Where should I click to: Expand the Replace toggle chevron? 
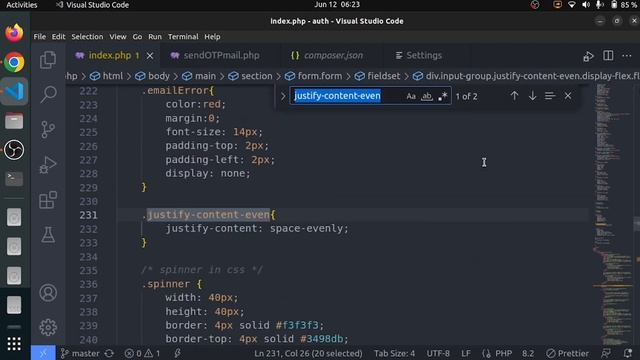283,96
